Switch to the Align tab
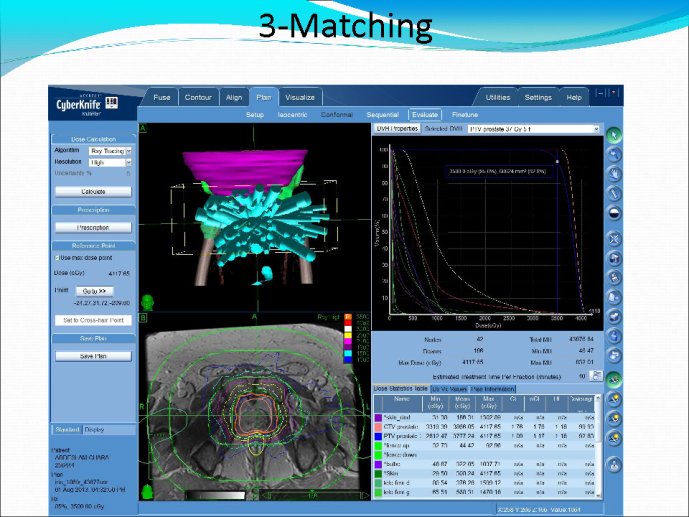 234,98
